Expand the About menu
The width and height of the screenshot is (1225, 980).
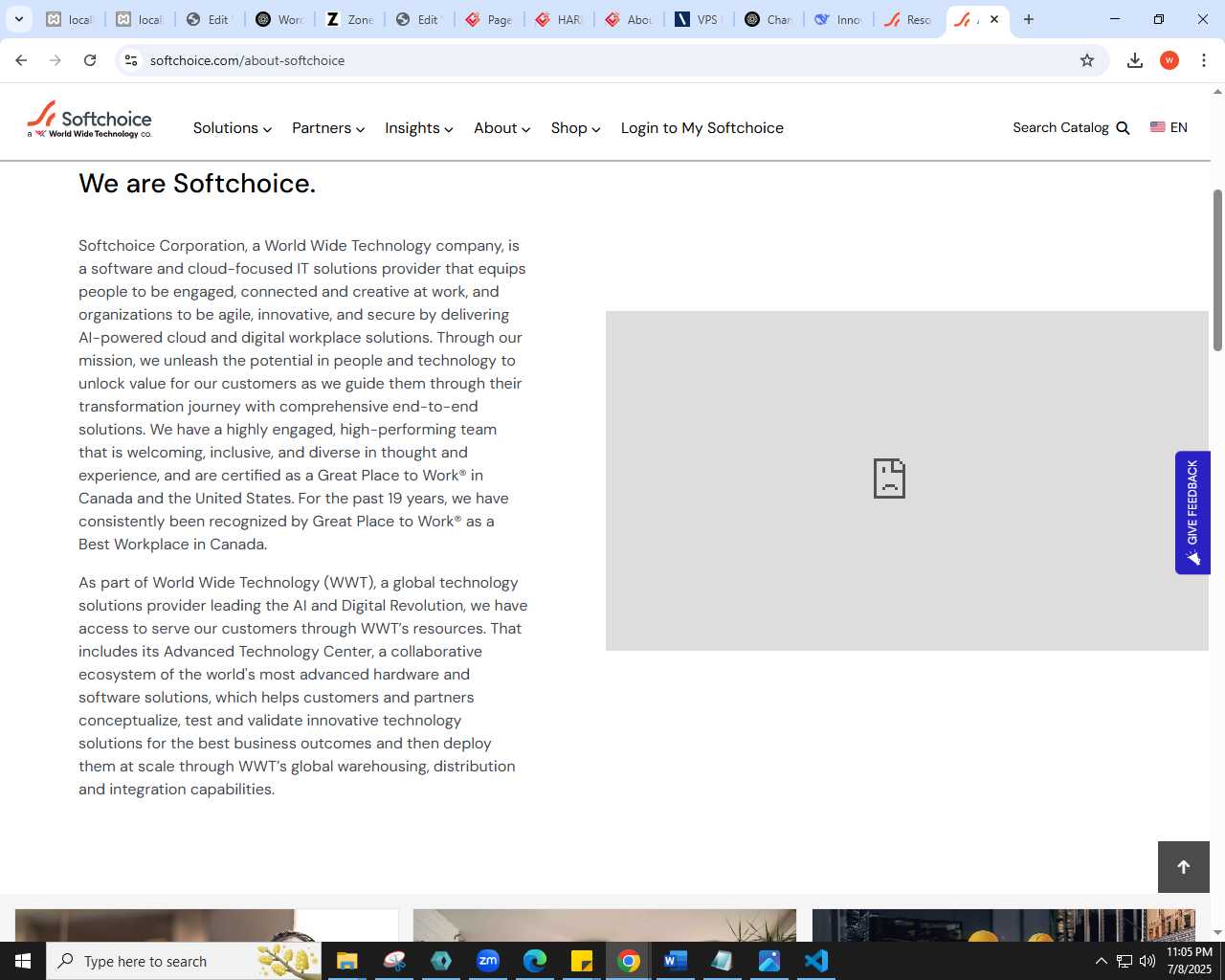pyautogui.click(x=502, y=128)
